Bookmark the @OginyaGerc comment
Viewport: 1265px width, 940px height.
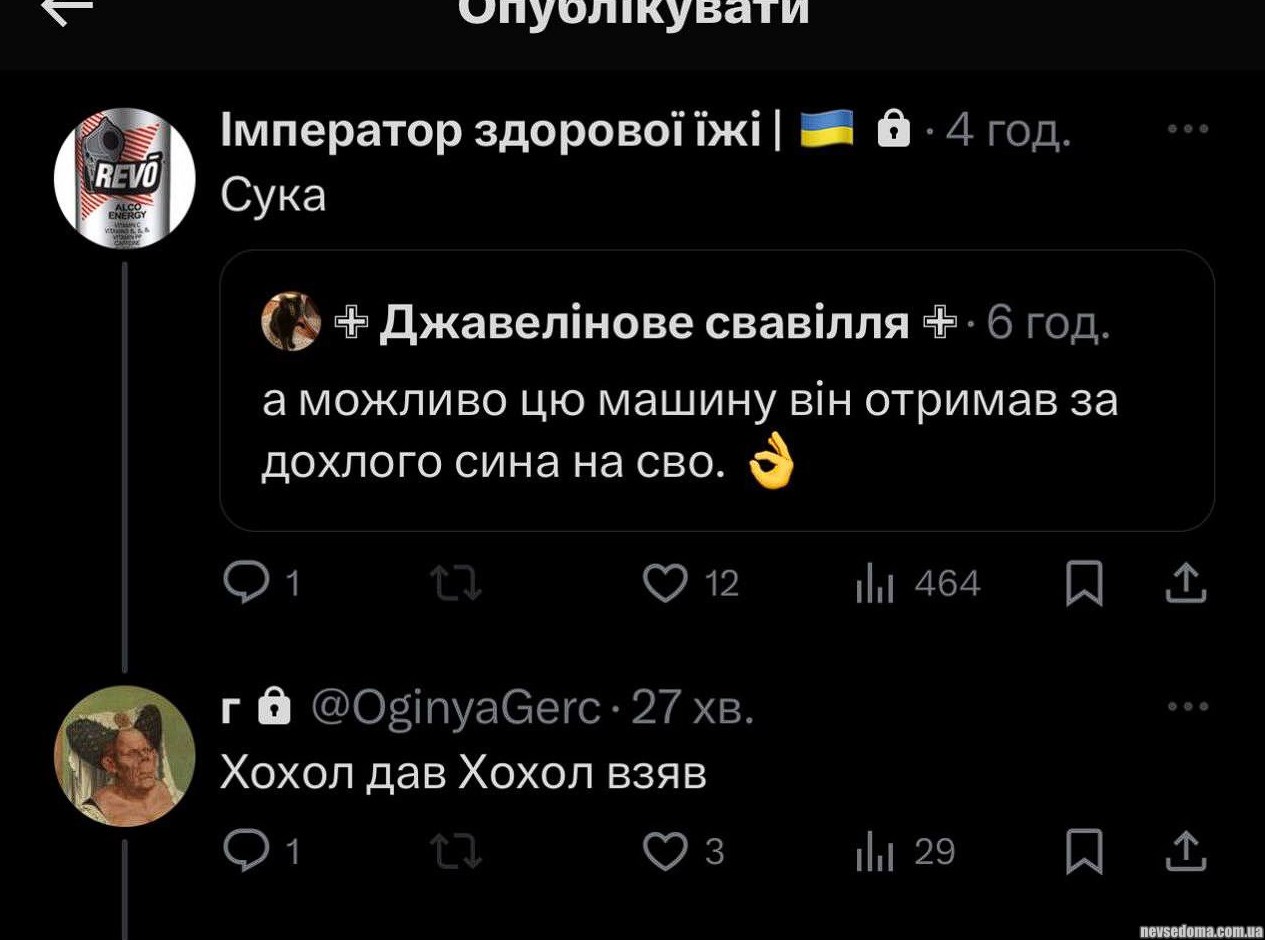1084,851
